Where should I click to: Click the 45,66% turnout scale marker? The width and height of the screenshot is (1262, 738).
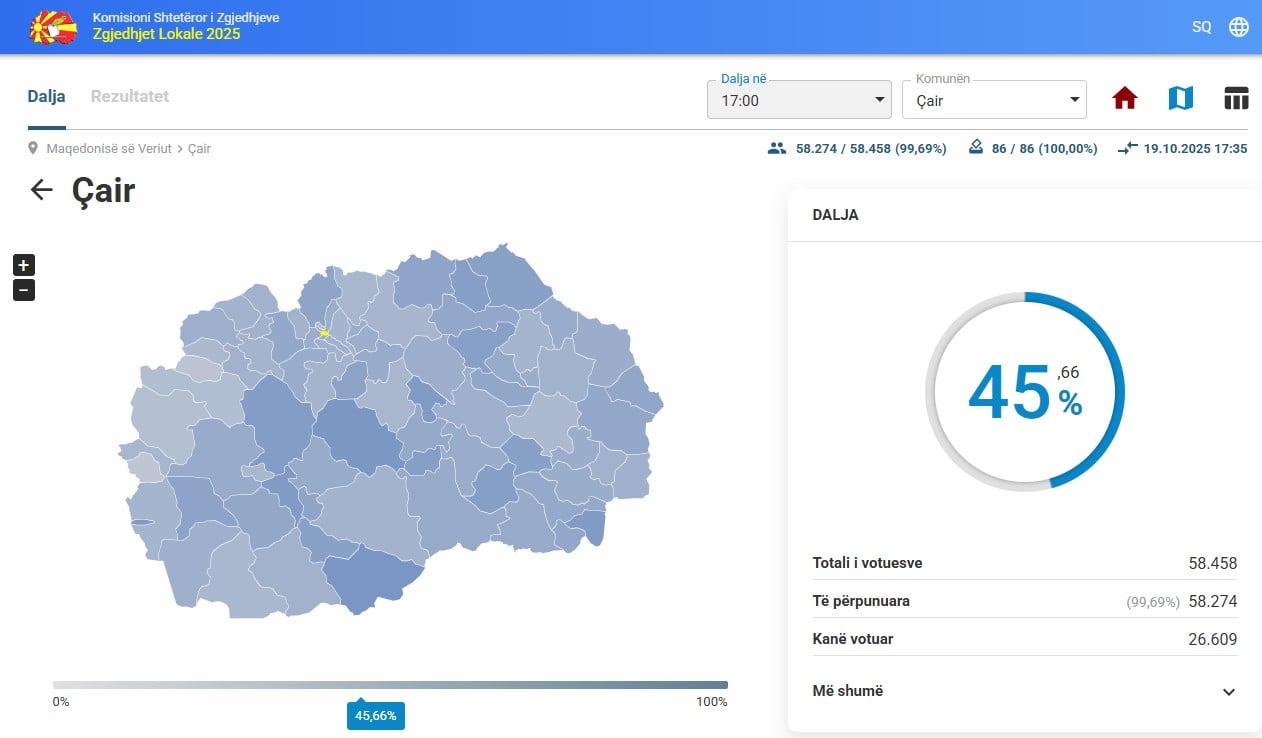376,715
